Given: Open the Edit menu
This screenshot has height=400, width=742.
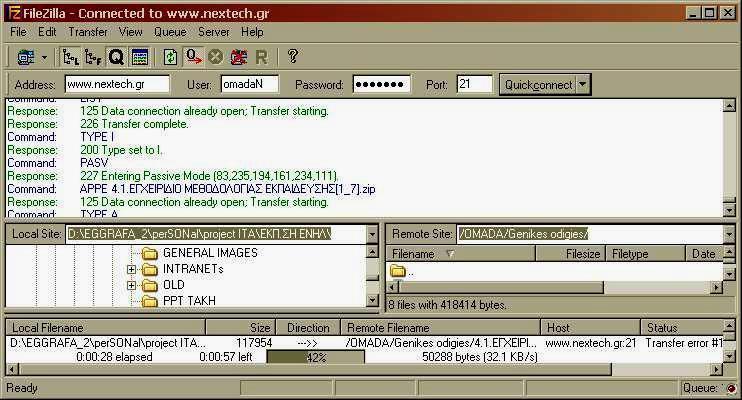Looking at the screenshot, I should pos(47,32).
